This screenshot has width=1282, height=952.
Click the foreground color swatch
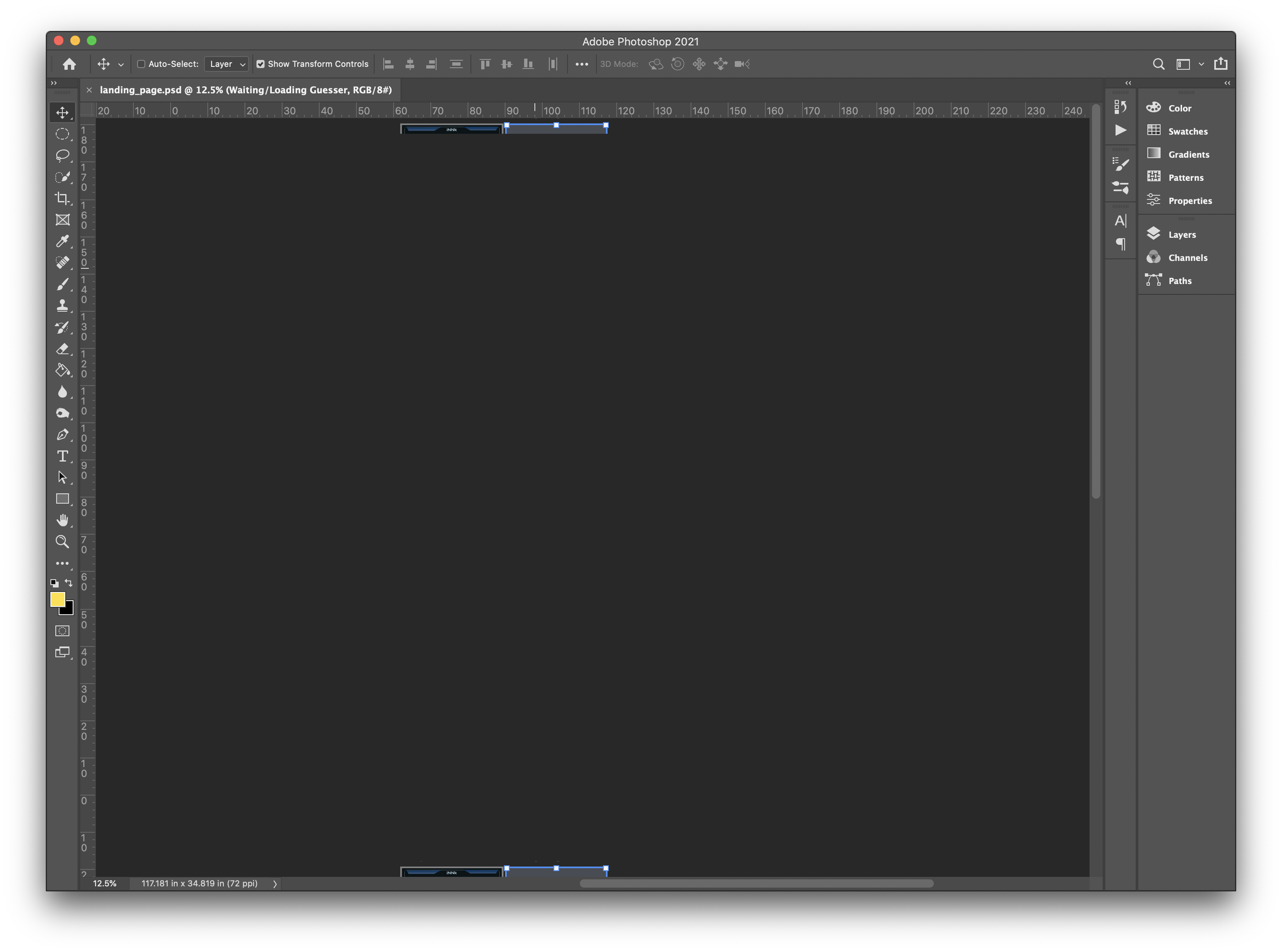click(x=58, y=599)
